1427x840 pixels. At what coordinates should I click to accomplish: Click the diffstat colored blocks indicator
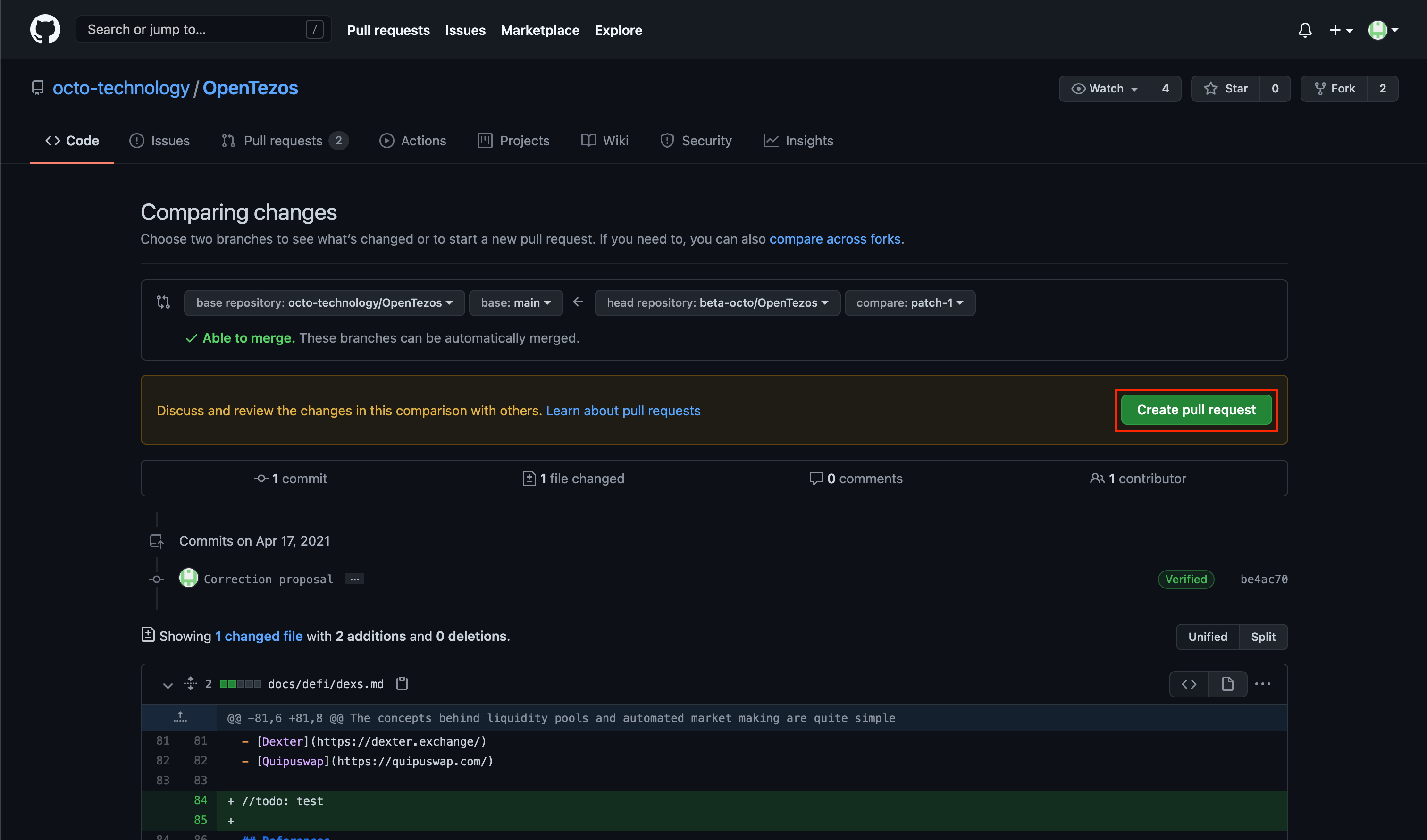[x=240, y=684]
